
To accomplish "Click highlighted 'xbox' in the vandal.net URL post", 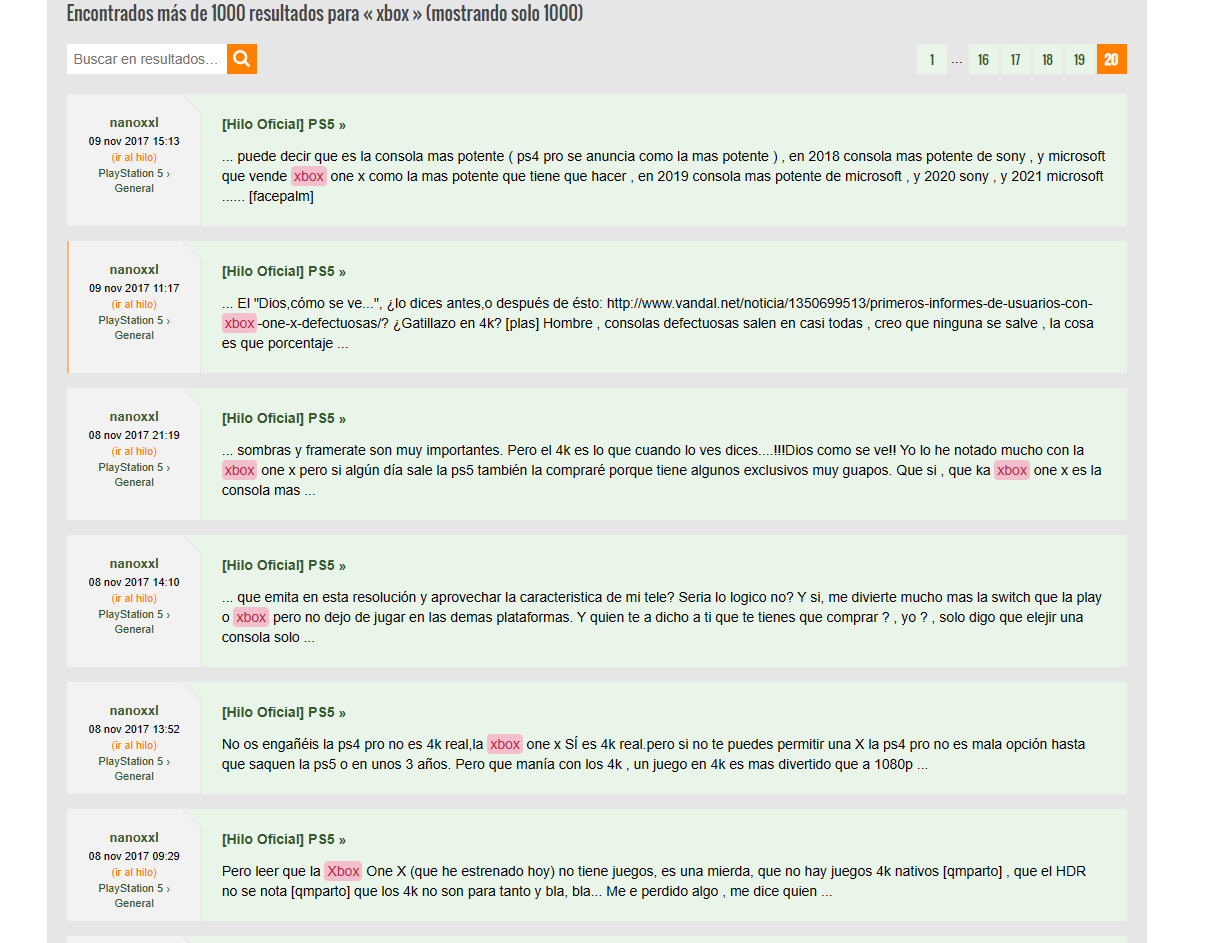I will pos(240,323).
